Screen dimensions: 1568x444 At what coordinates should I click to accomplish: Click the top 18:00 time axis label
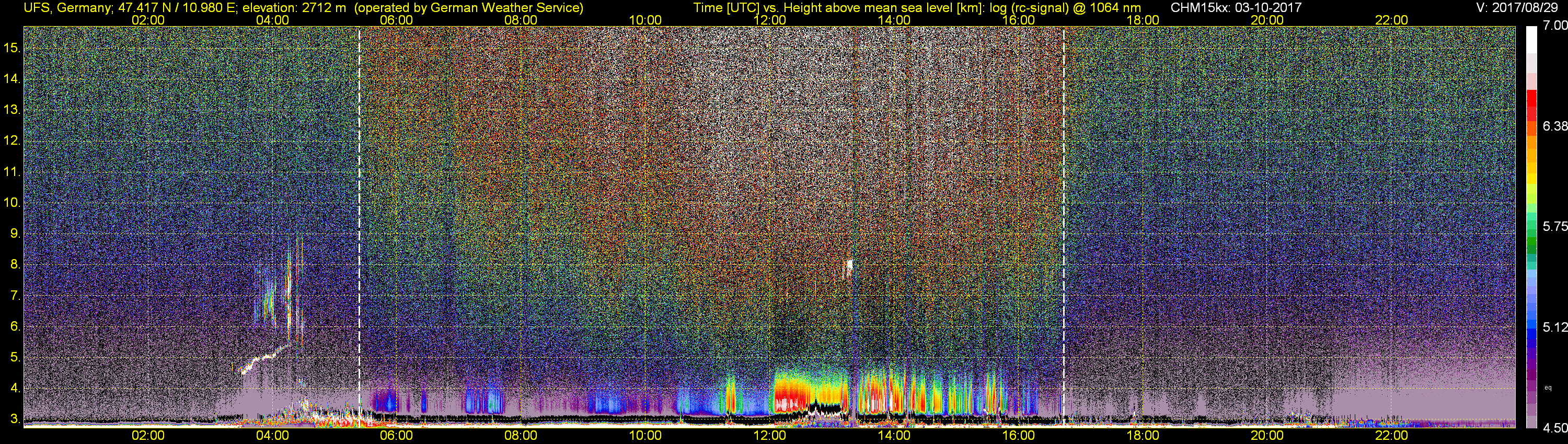point(1143,20)
